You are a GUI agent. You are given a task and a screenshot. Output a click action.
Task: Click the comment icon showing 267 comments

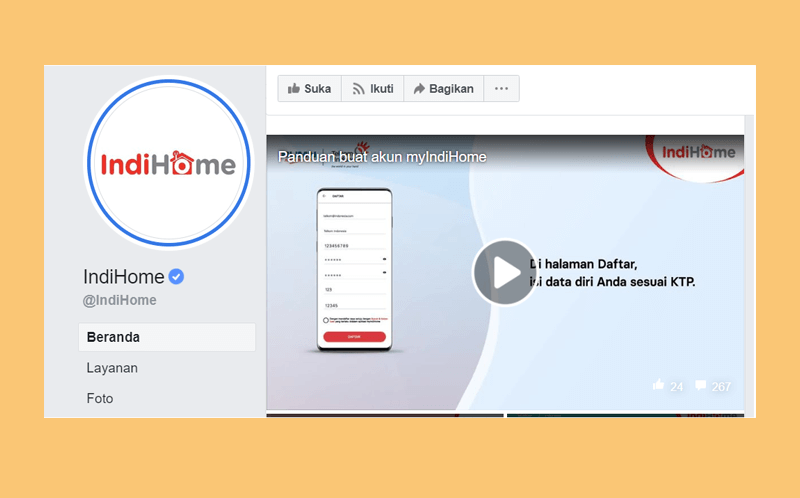pos(701,385)
